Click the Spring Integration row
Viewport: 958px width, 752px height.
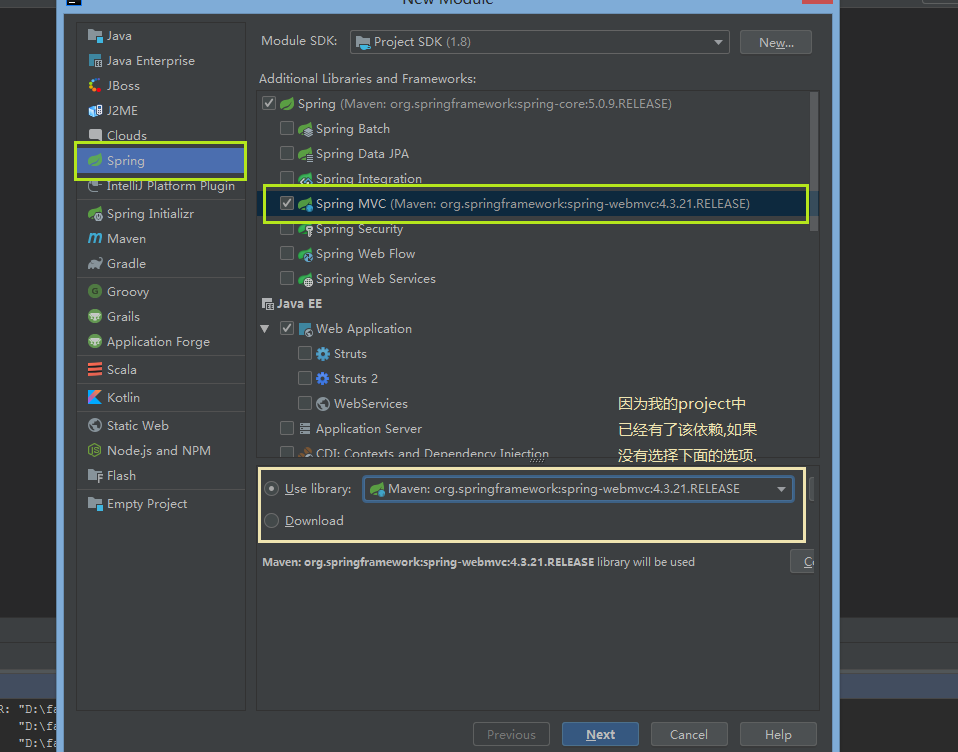pos(533,178)
